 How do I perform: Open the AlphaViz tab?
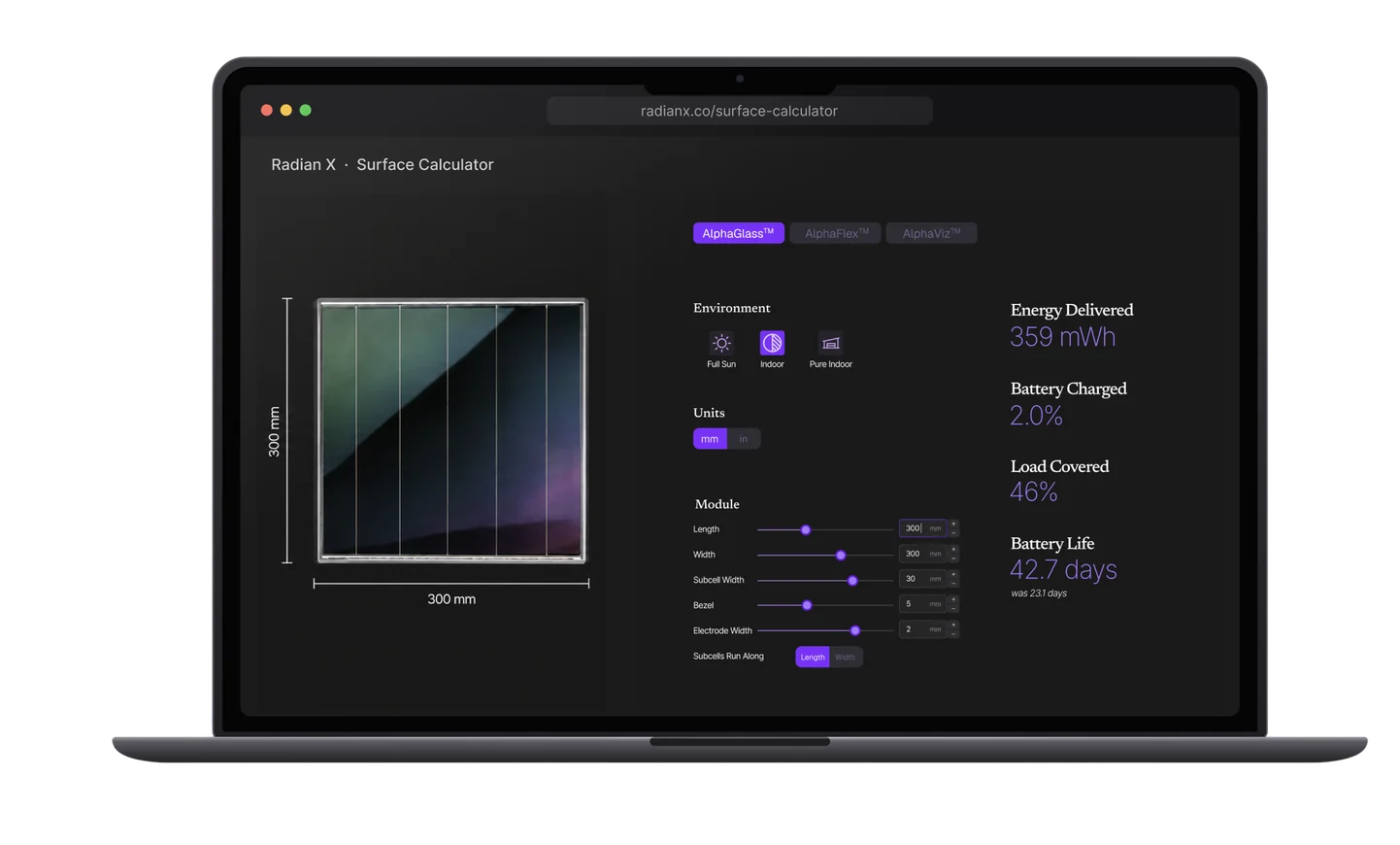tap(931, 233)
